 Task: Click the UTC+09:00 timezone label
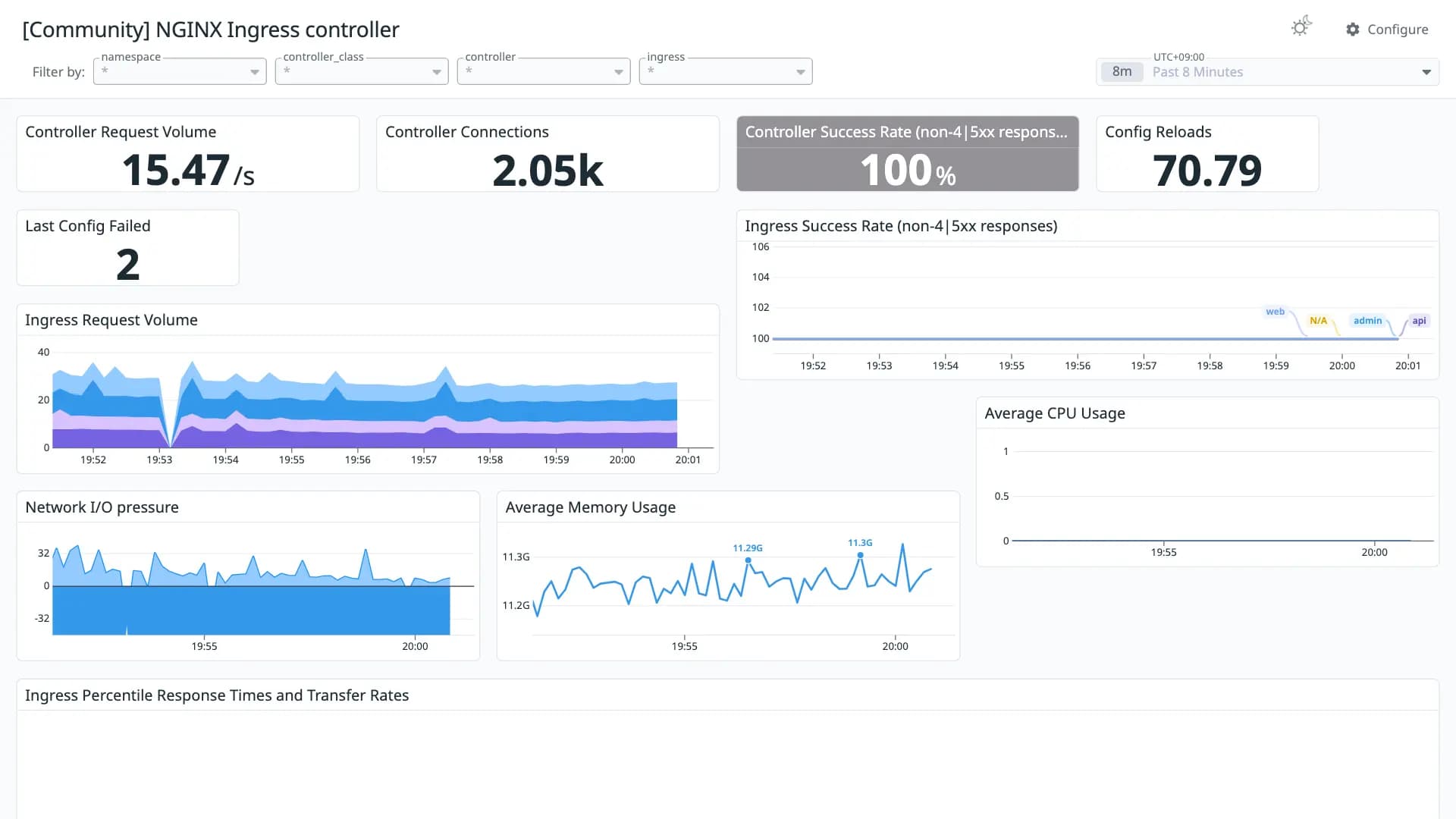(1178, 57)
